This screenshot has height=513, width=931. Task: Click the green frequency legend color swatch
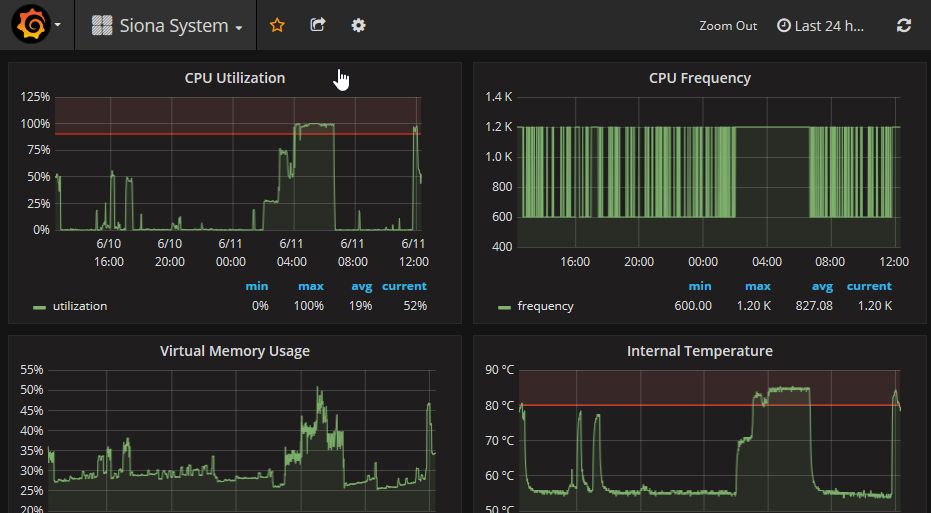pos(504,308)
